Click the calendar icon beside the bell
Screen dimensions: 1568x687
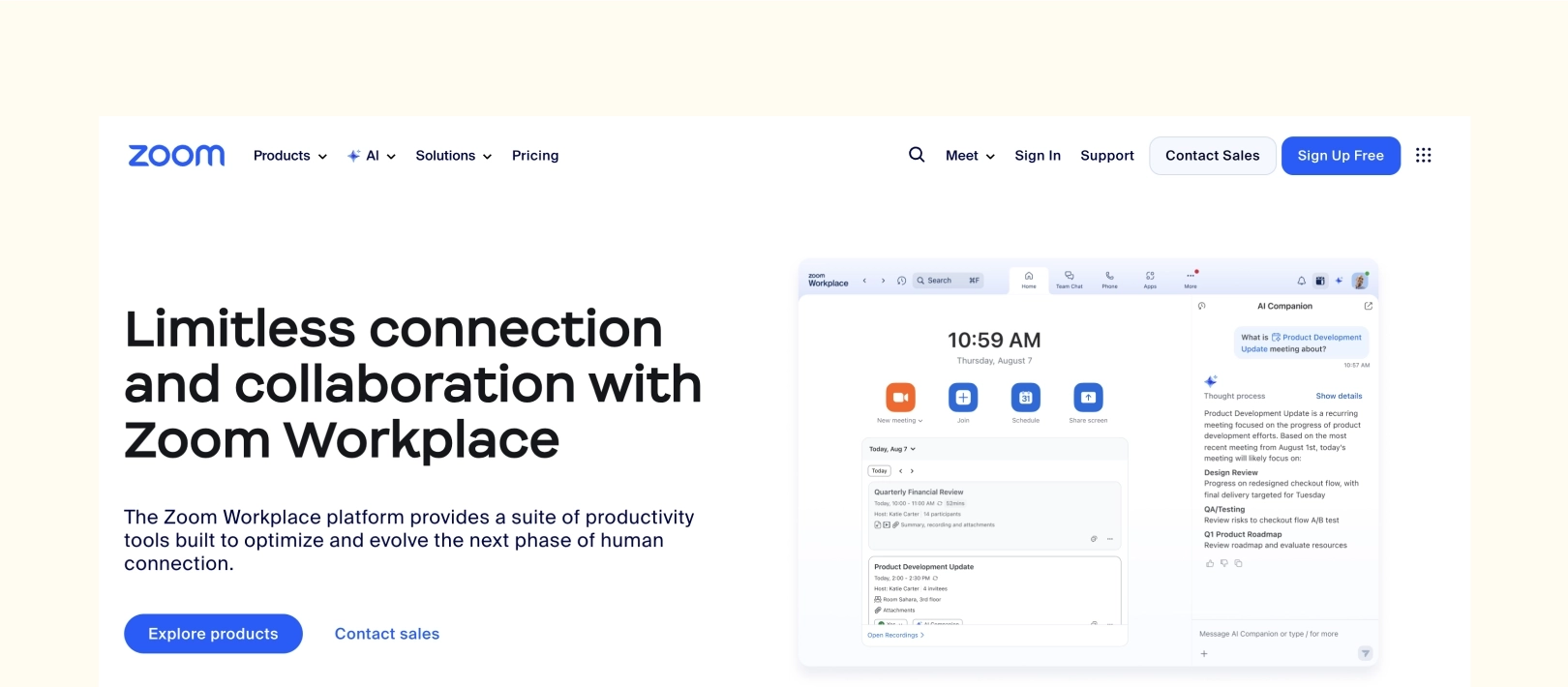click(x=1320, y=281)
